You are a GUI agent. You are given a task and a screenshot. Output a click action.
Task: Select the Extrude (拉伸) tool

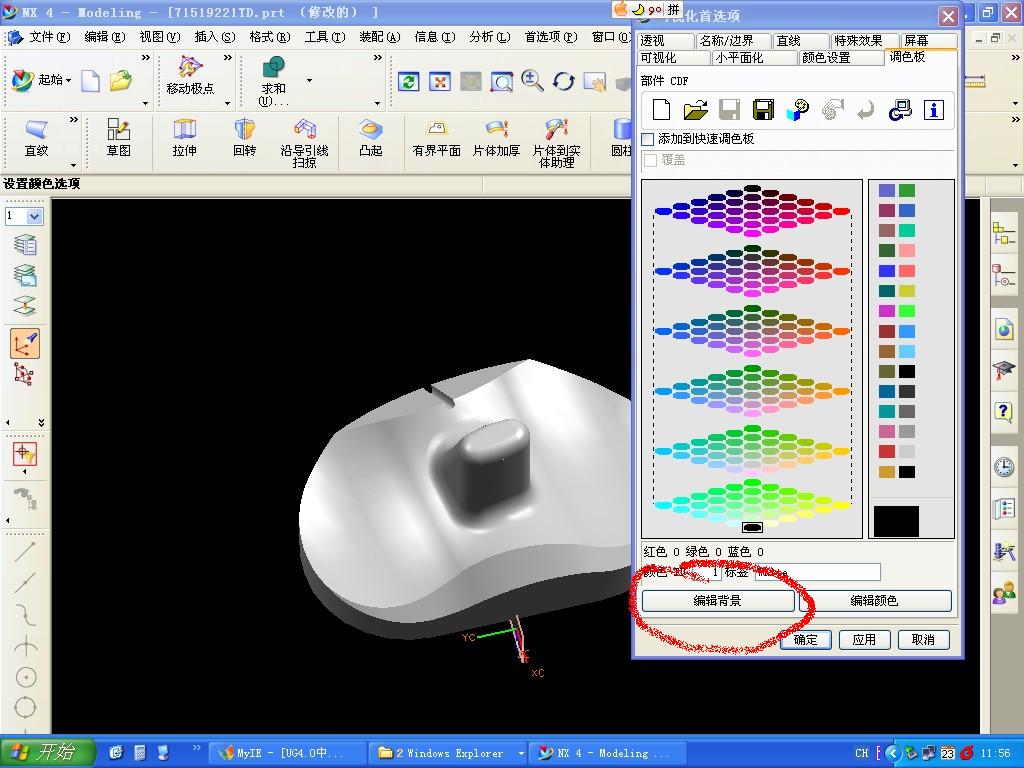click(x=184, y=138)
